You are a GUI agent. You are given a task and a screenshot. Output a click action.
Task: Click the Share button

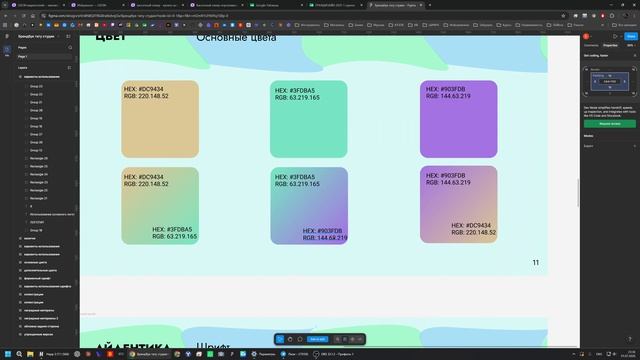(631, 36)
